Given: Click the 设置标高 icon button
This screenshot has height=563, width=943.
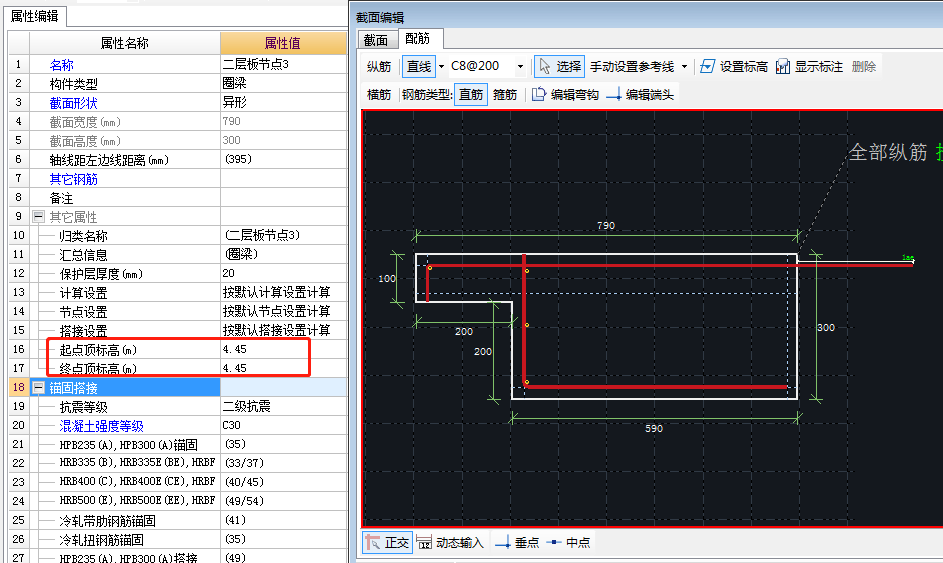Looking at the screenshot, I should (x=734, y=66).
